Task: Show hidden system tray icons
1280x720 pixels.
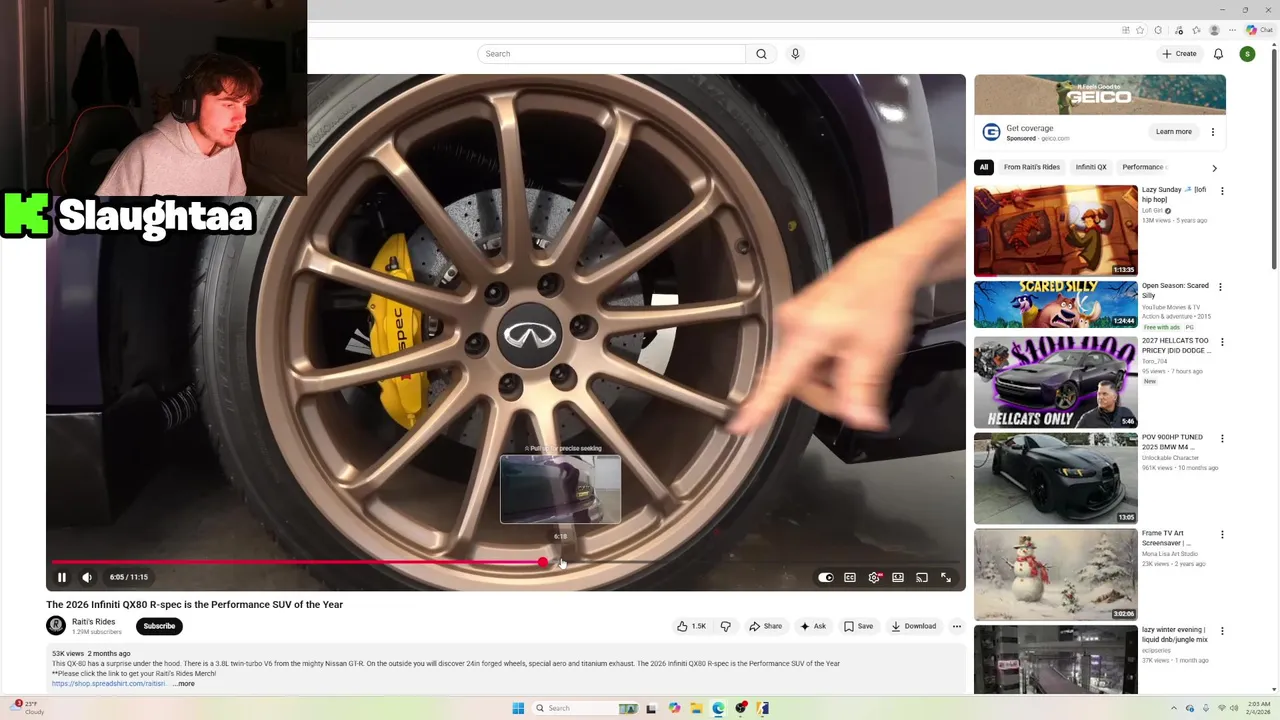Action: [1174, 708]
